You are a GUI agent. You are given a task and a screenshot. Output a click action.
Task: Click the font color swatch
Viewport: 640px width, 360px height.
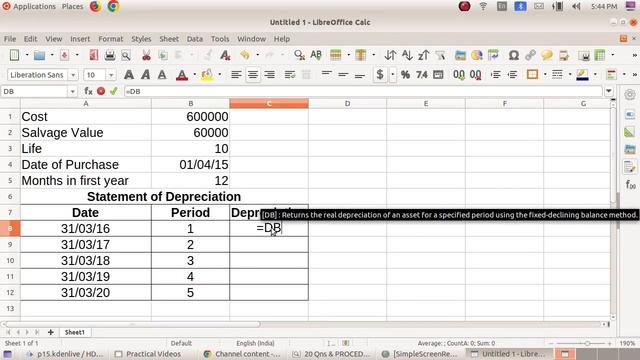(182, 75)
